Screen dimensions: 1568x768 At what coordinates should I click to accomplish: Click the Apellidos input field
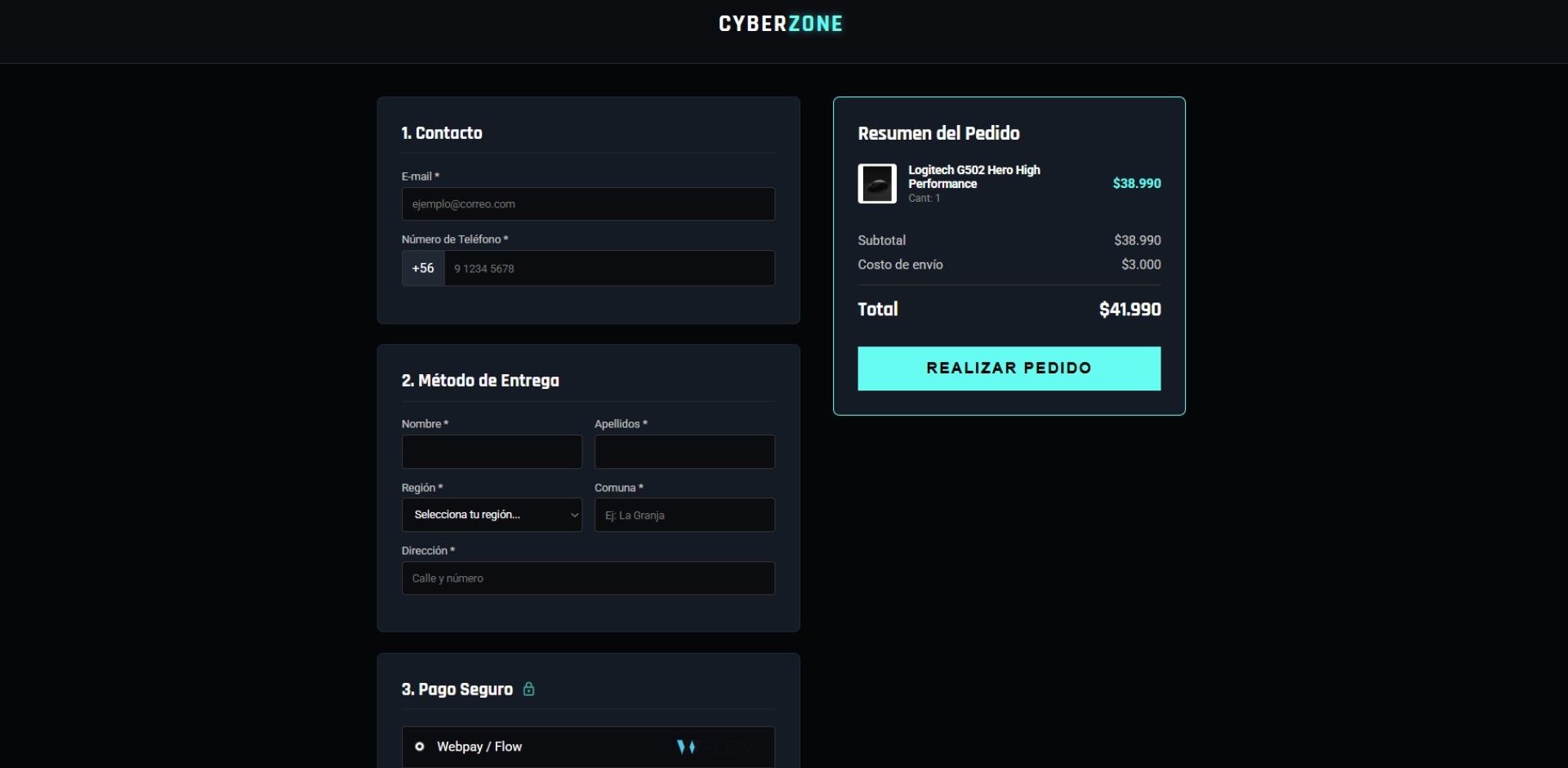(684, 451)
